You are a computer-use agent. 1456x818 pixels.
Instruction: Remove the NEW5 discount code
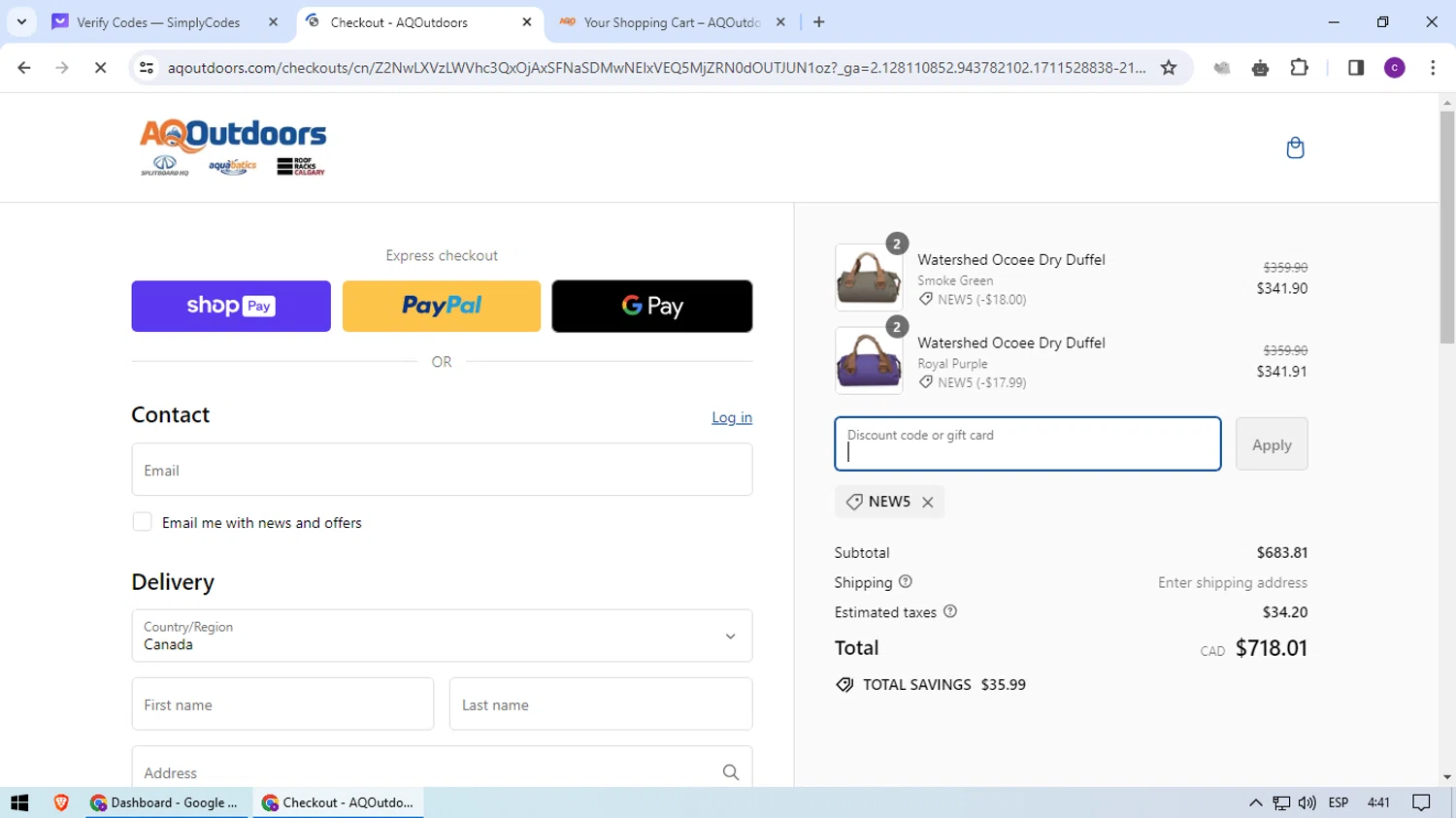[x=928, y=502]
